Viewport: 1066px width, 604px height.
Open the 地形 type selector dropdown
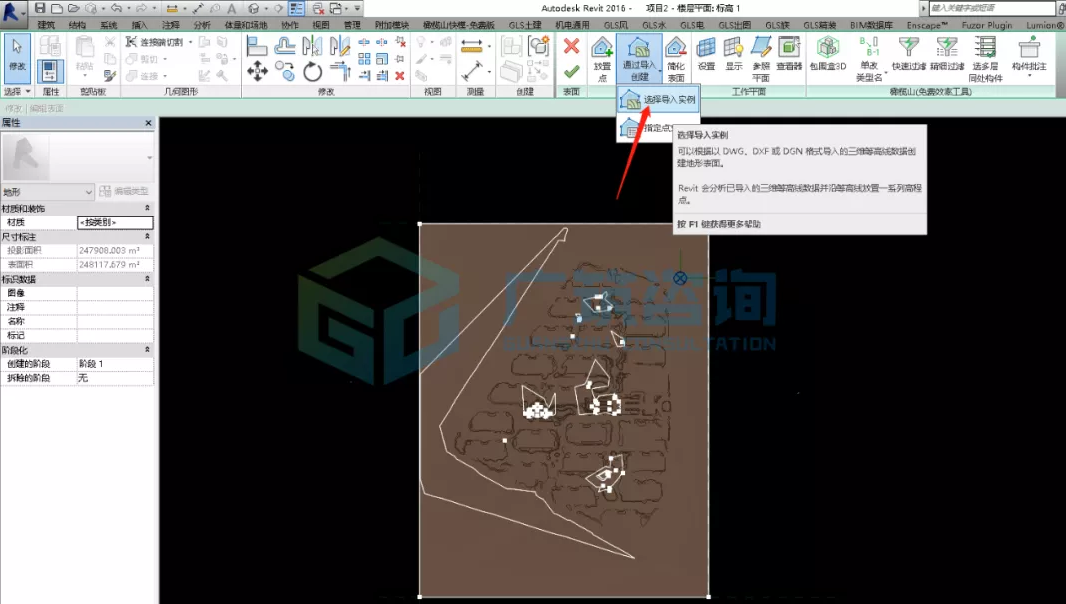(48, 192)
